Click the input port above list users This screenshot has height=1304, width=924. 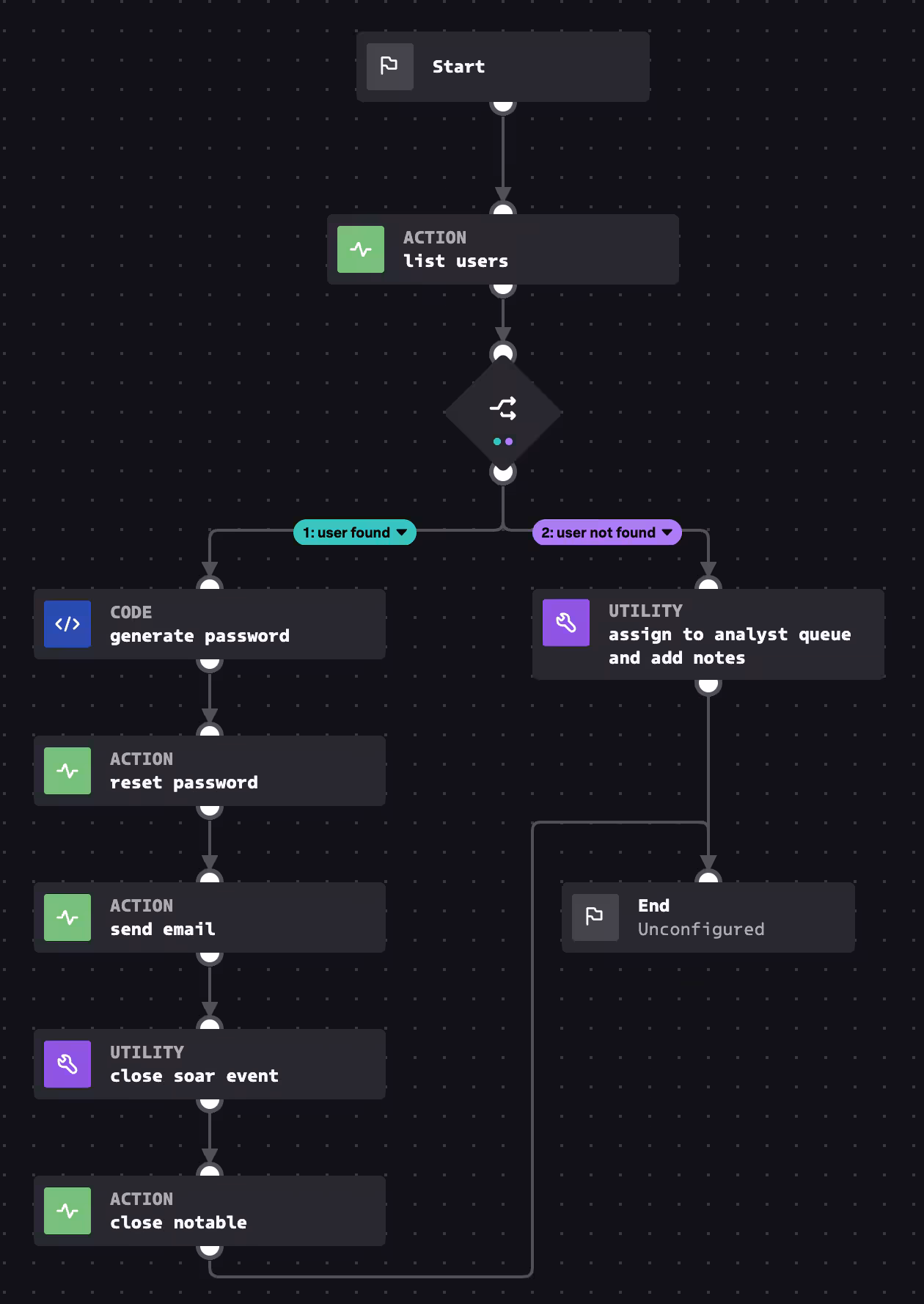(503, 210)
